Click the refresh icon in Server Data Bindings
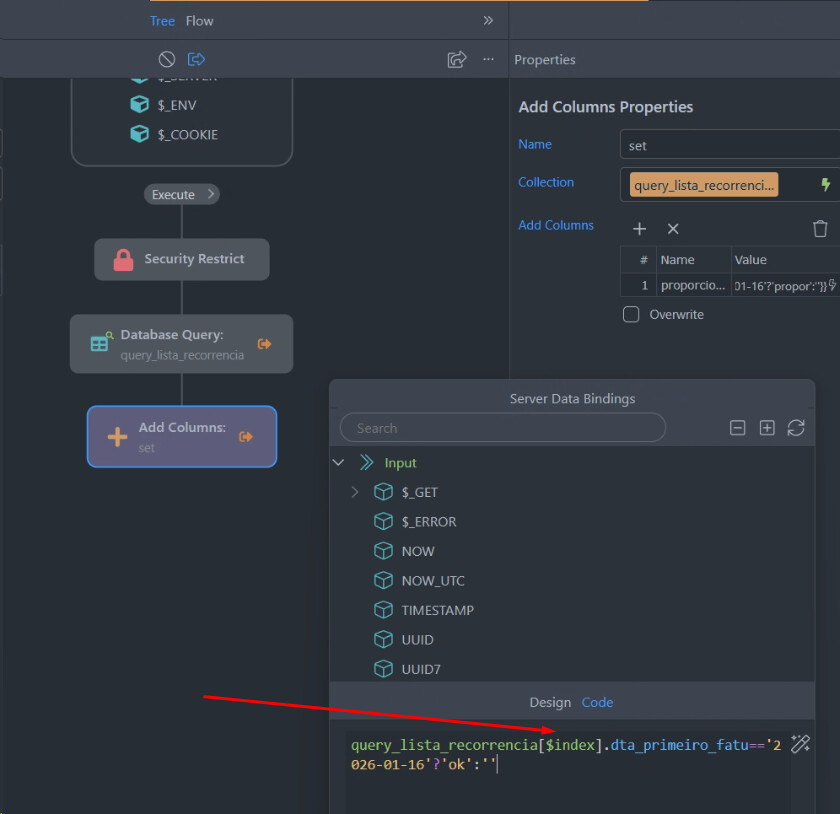 click(x=796, y=428)
